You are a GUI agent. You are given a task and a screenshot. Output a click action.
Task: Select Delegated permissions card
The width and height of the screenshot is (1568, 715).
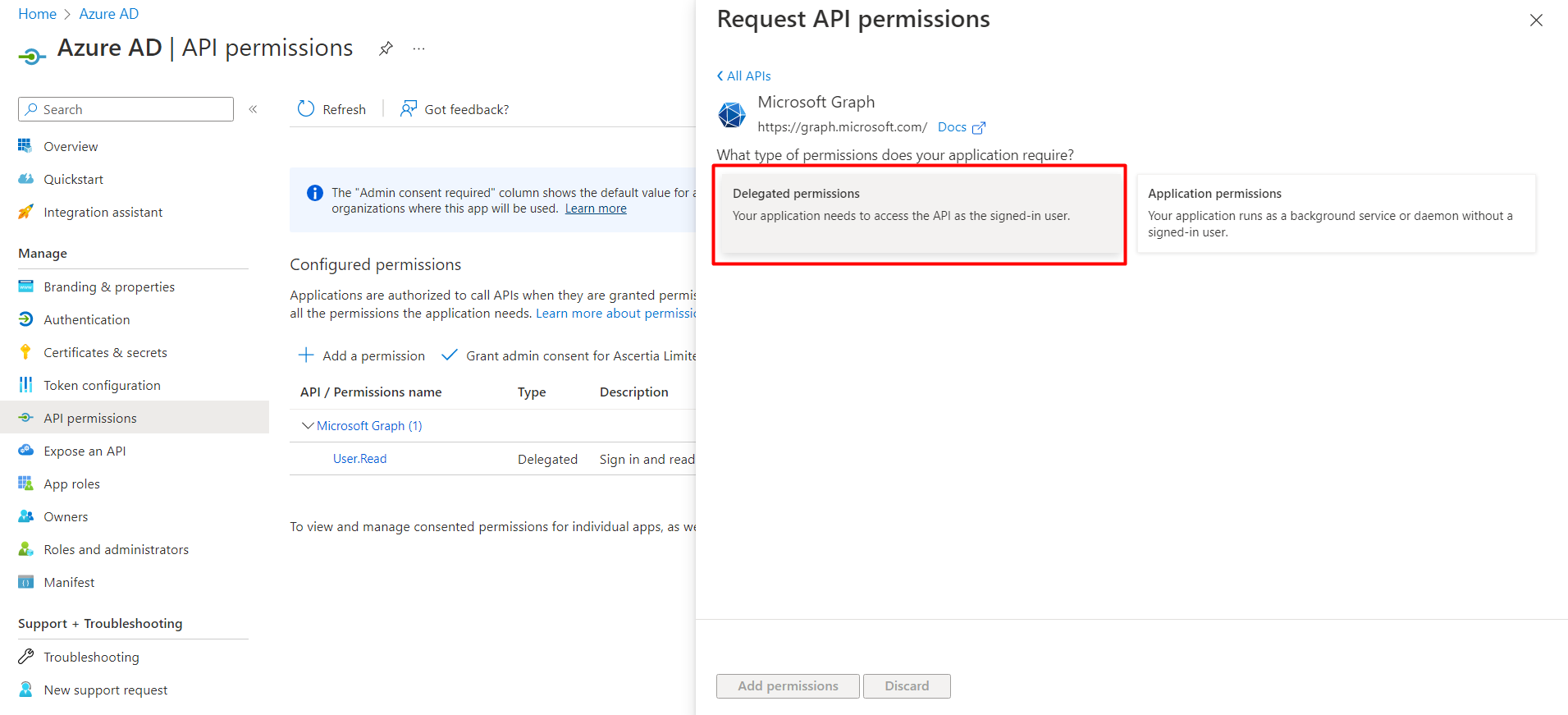click(x=920, y=213)
